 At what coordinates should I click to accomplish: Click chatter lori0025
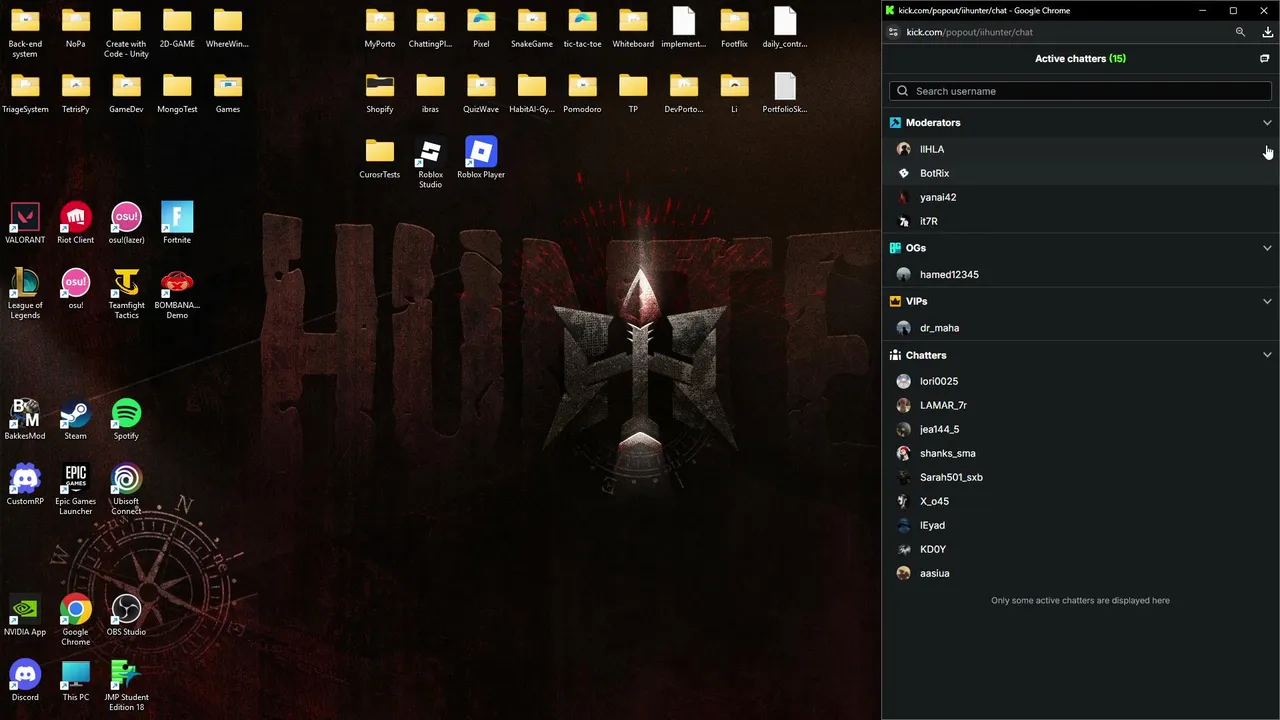1080,381
